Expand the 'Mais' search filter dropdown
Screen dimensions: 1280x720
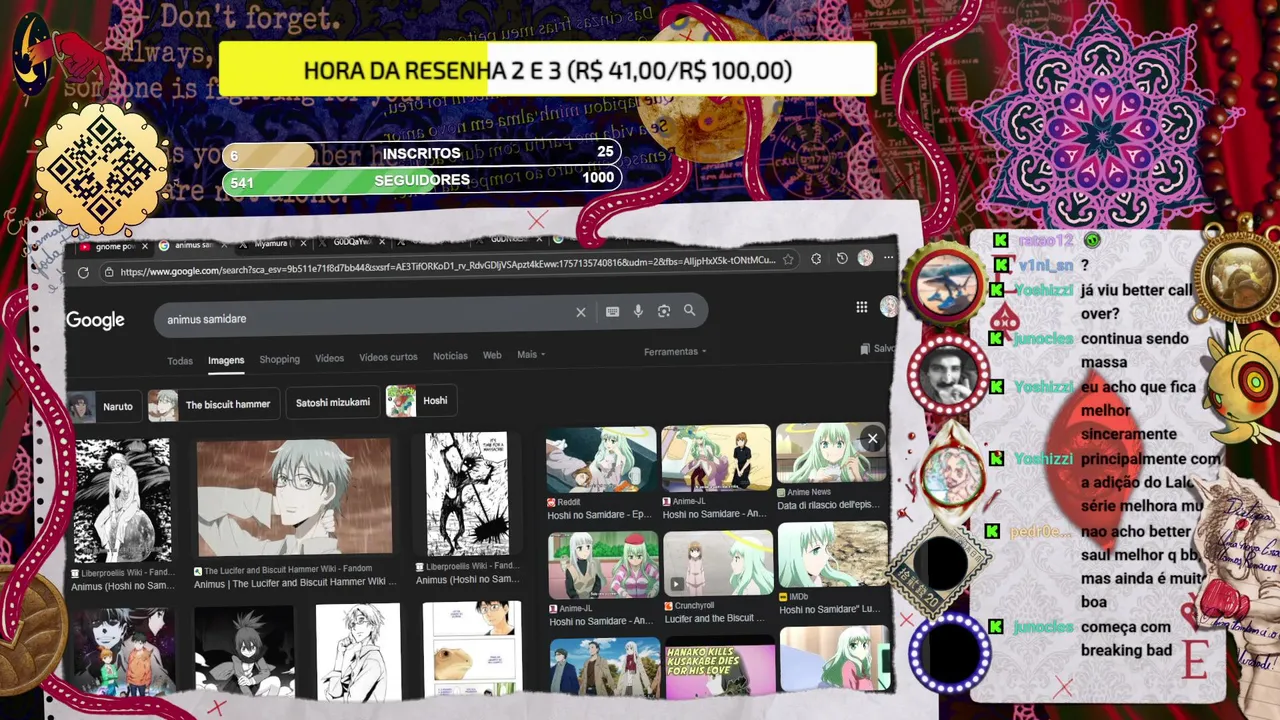(531, 355)
